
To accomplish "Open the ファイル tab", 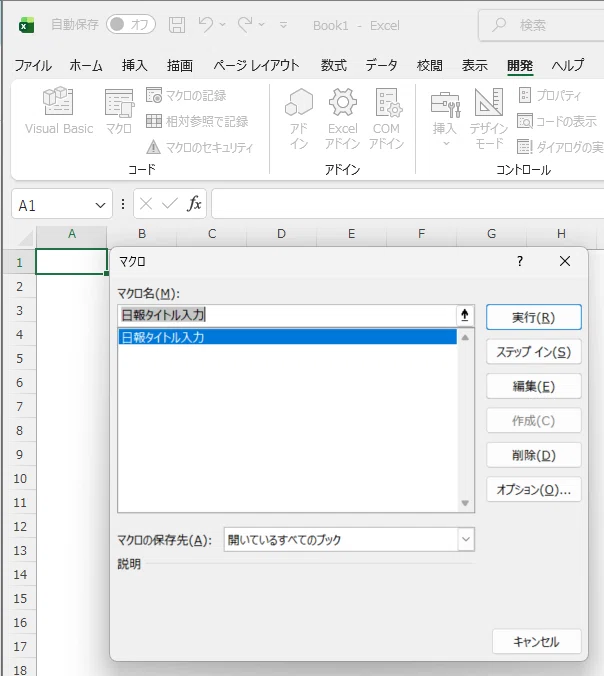I will coord(33,66).
